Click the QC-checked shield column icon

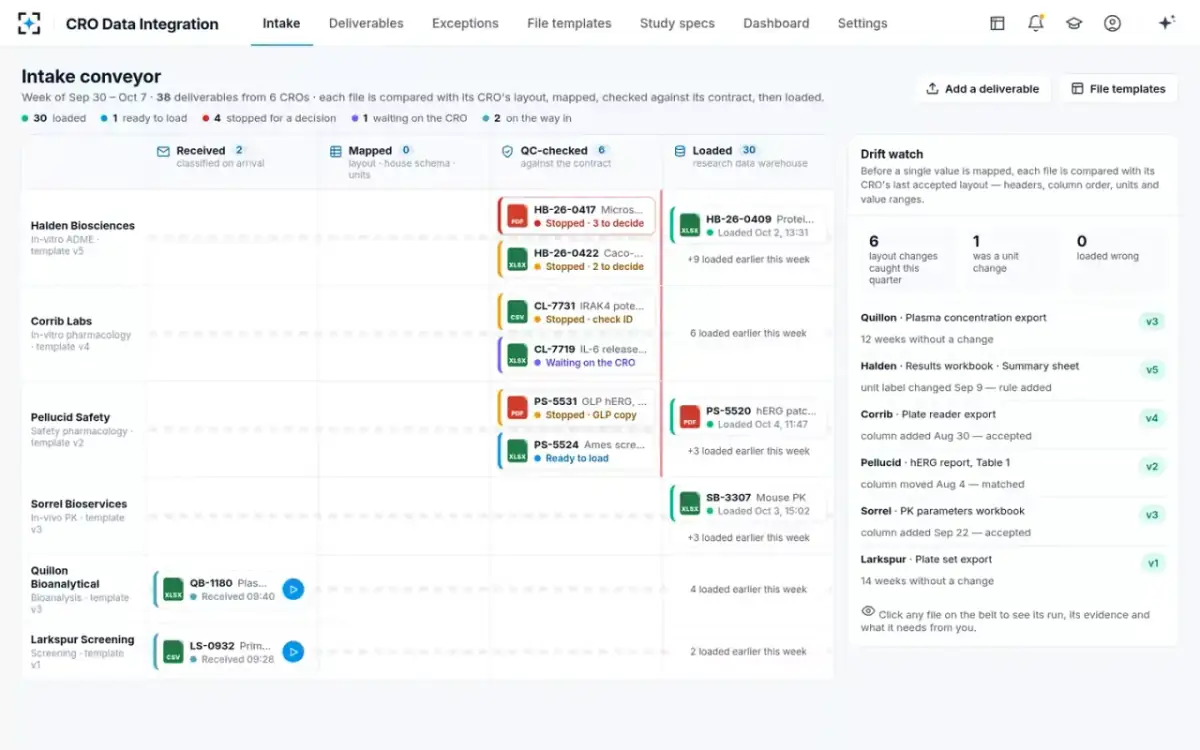point(508,151)
